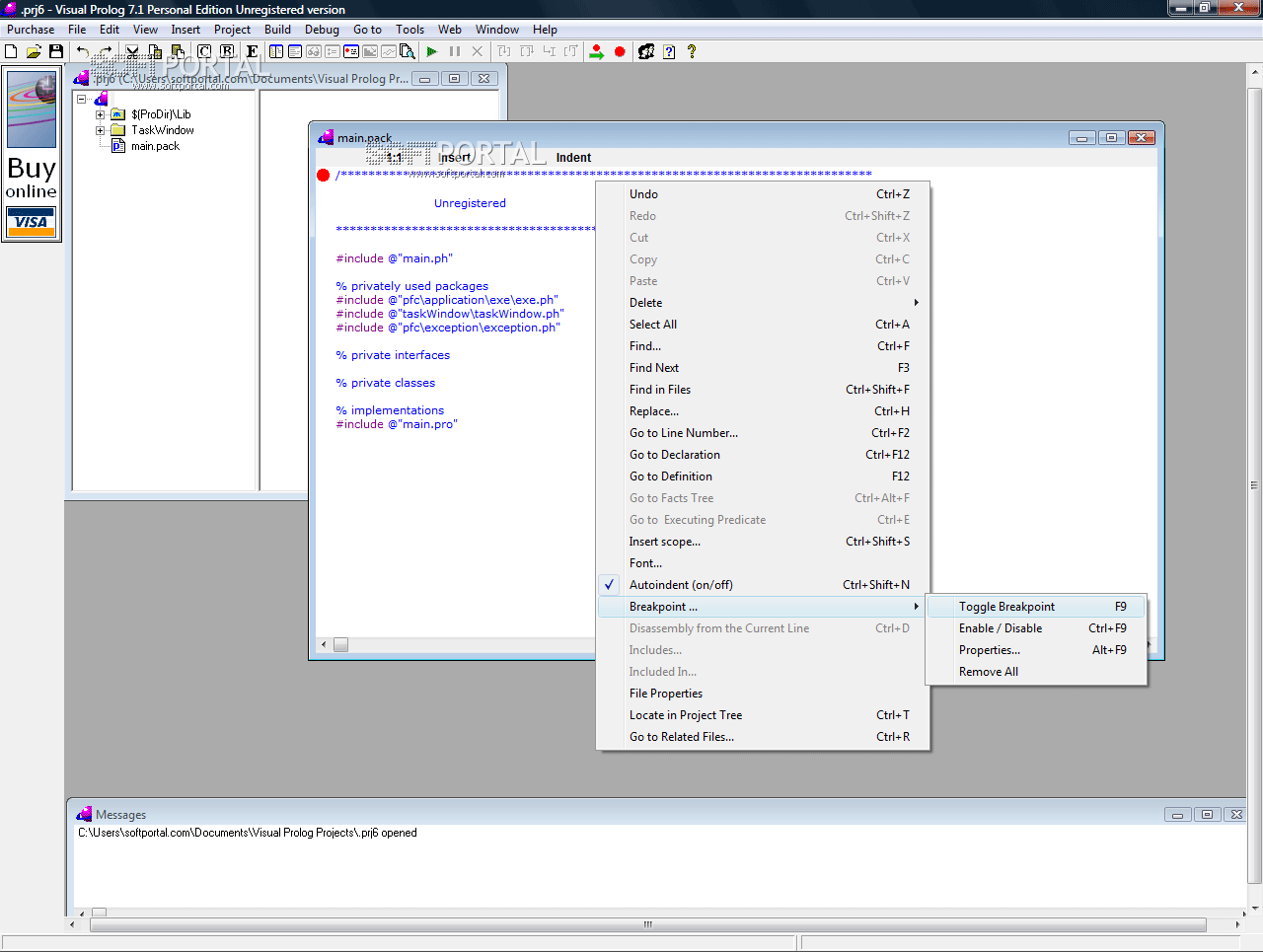Click the Redo arrow toolbar icon

[106, 51]
